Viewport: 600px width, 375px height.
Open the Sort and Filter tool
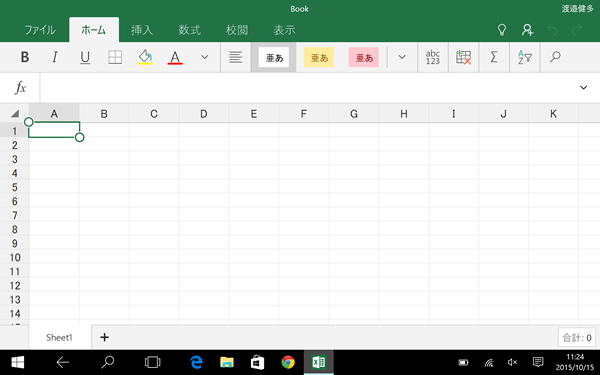pyautogui.click(x=525, y=57)
